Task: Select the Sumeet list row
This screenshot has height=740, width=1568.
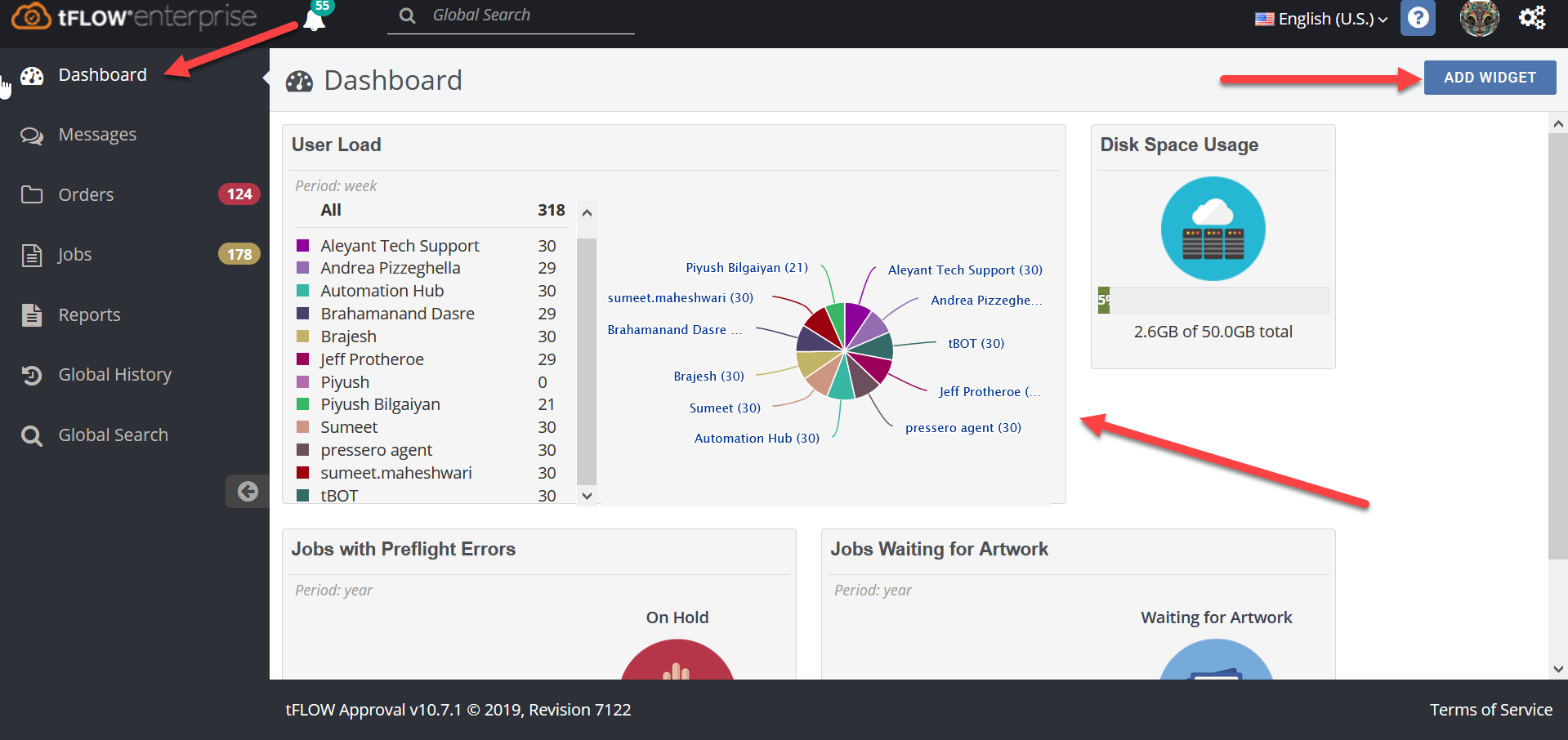Action: (432, 427)
